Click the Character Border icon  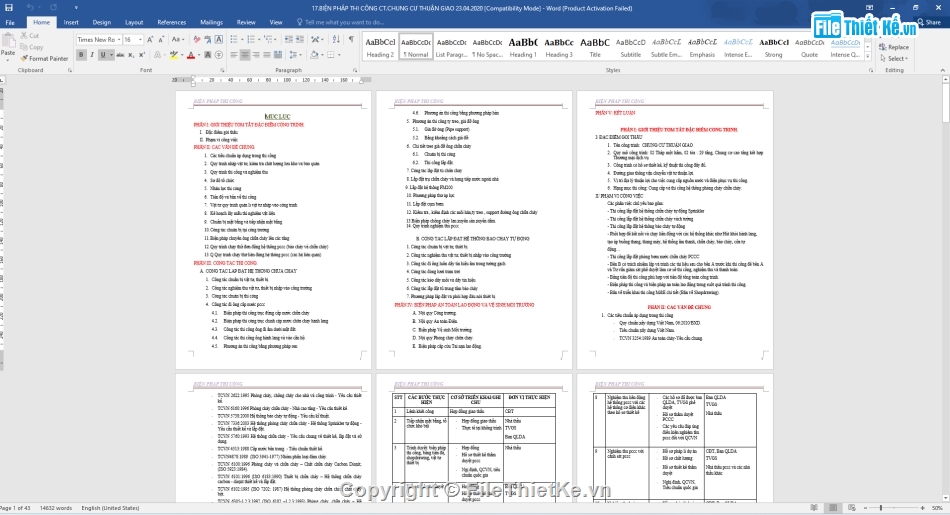[x=219, y=39]
